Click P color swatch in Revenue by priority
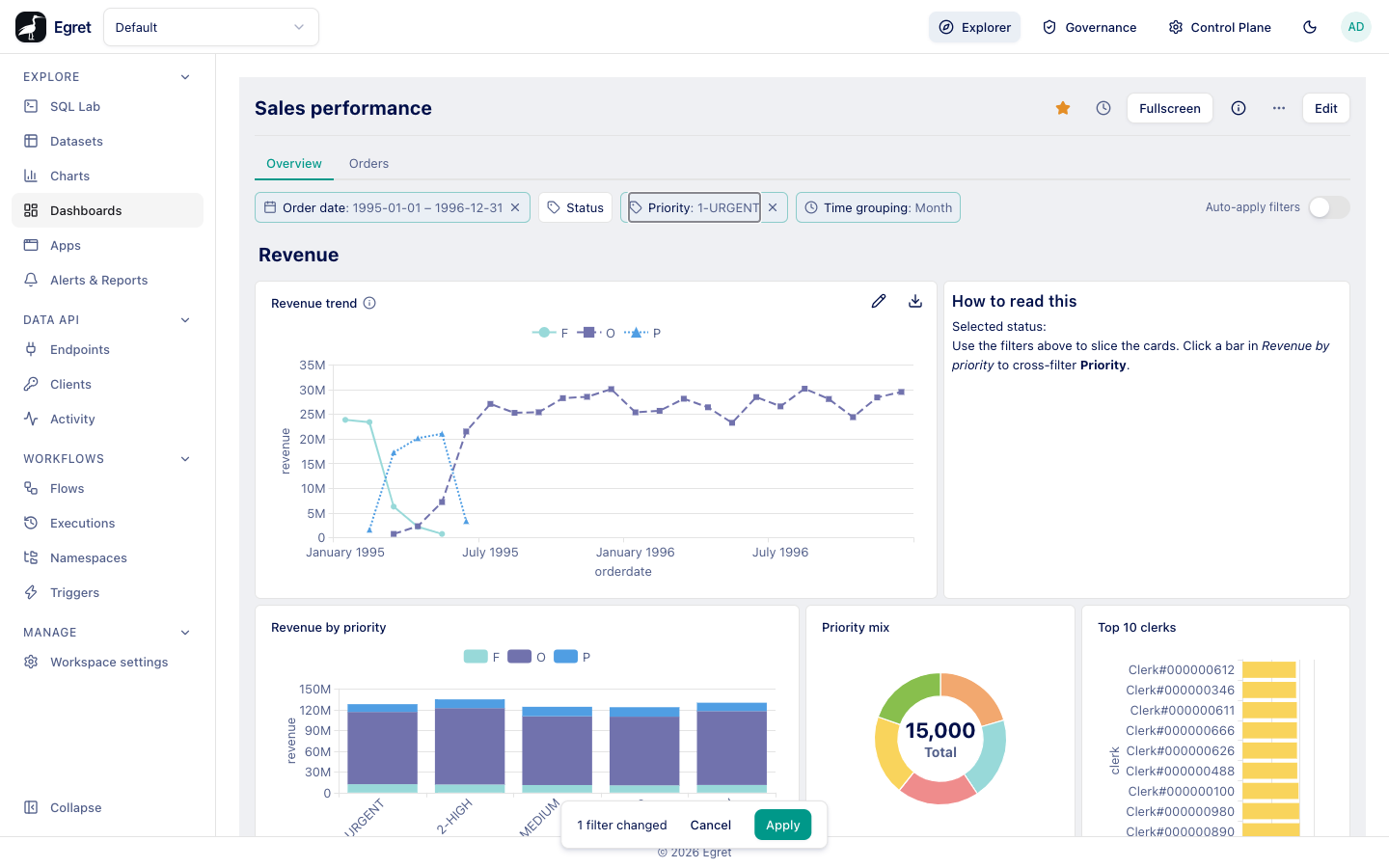 [x=566, y=657]
